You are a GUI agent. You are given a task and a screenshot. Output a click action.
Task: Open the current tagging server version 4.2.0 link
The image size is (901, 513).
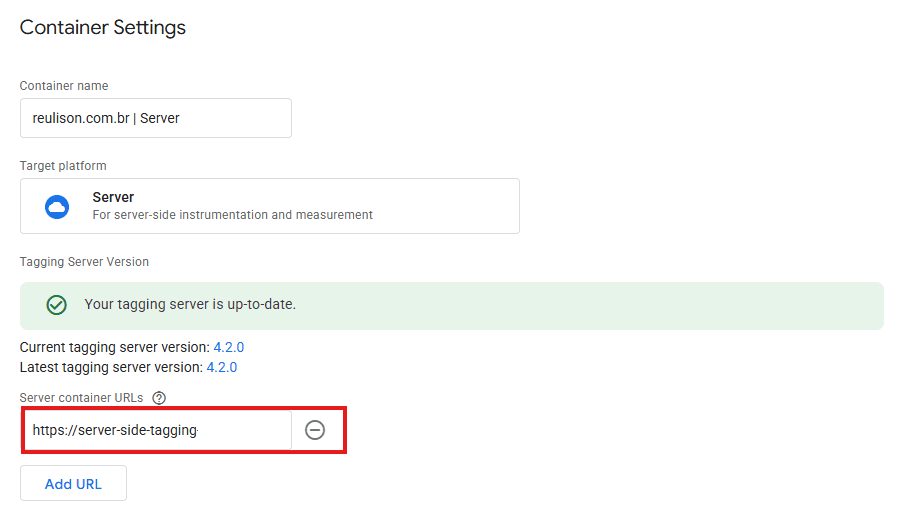(x=228, y=347)
